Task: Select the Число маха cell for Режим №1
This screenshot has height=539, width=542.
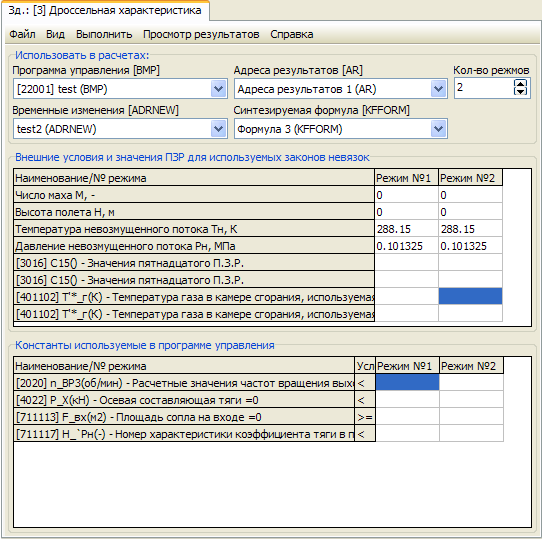Action: click(406, 195)
